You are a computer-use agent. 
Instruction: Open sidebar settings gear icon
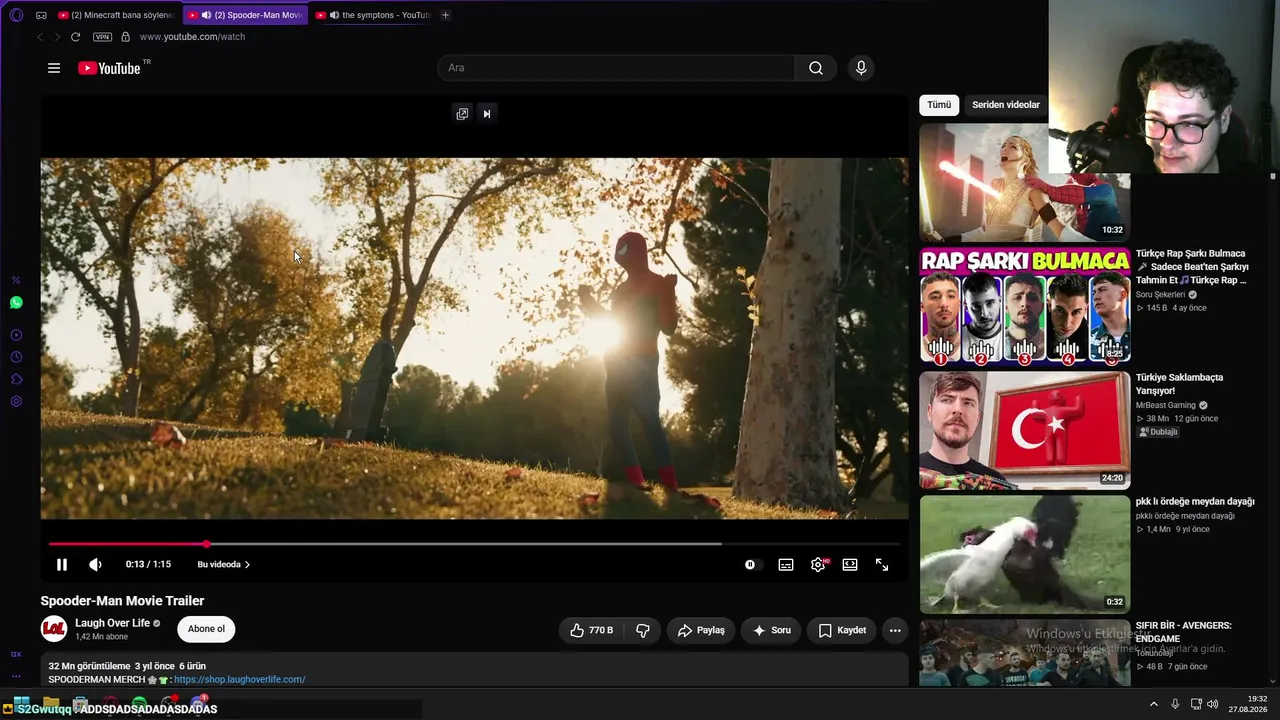16,401
